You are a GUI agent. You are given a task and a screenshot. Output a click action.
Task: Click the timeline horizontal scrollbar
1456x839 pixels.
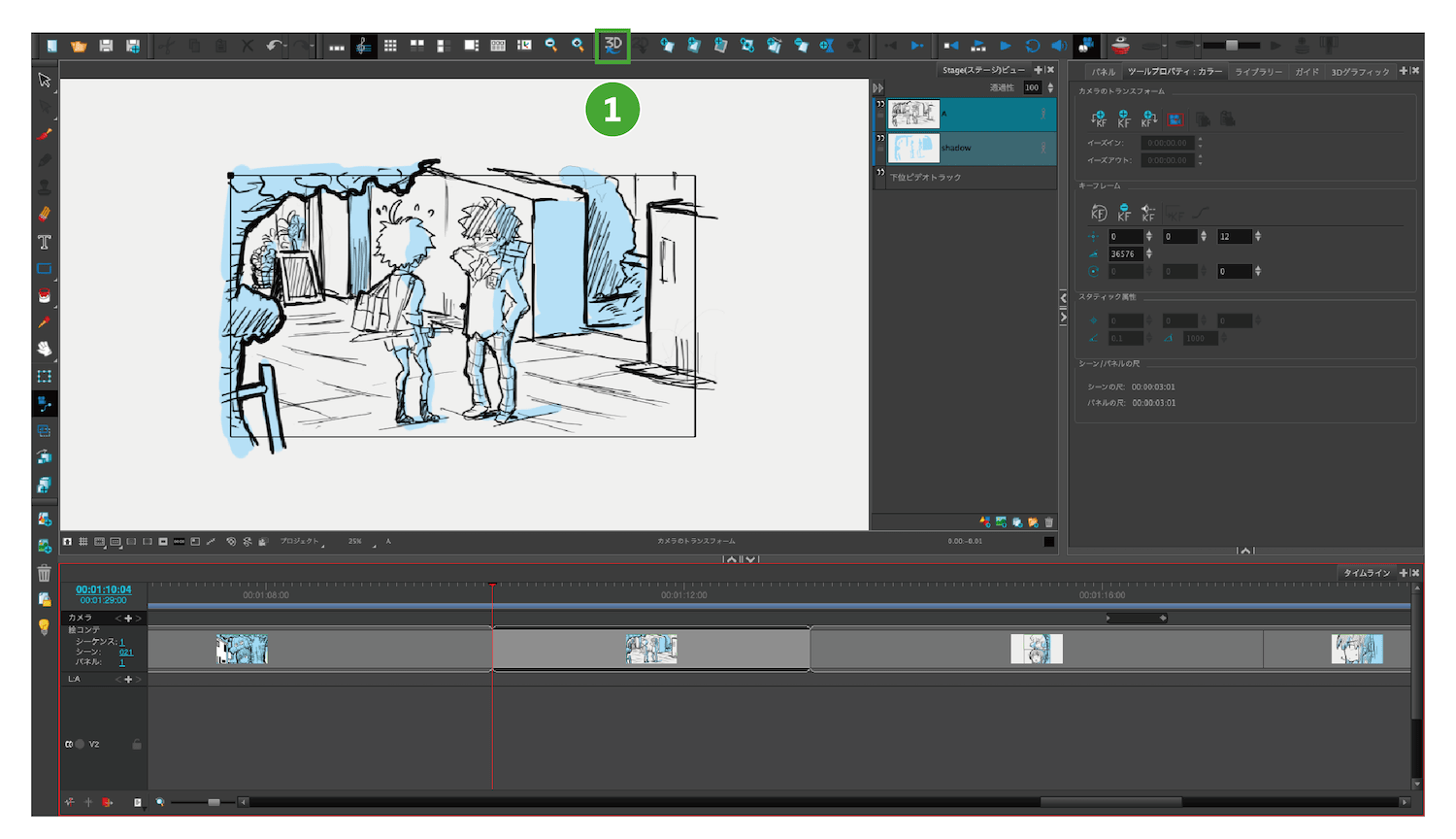1110,802
